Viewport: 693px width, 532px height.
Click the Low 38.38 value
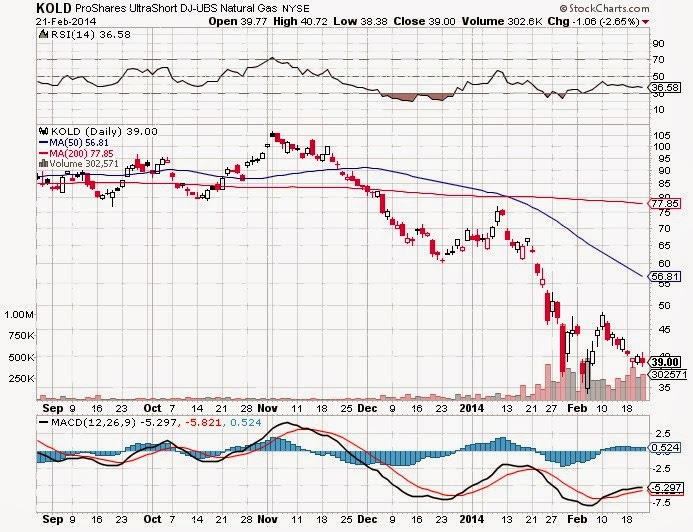pos(360,21)
